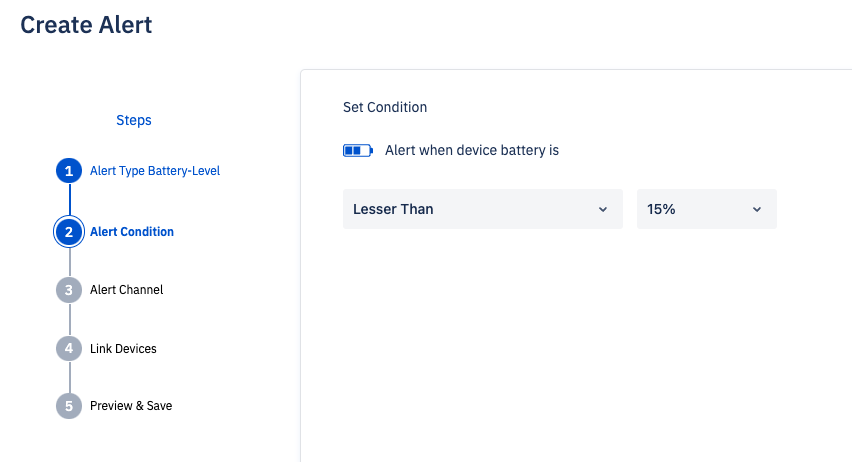This screenshot has width=852, height=462.
Task: Click the blue Steps heading
Action: (x=134, y=120)
